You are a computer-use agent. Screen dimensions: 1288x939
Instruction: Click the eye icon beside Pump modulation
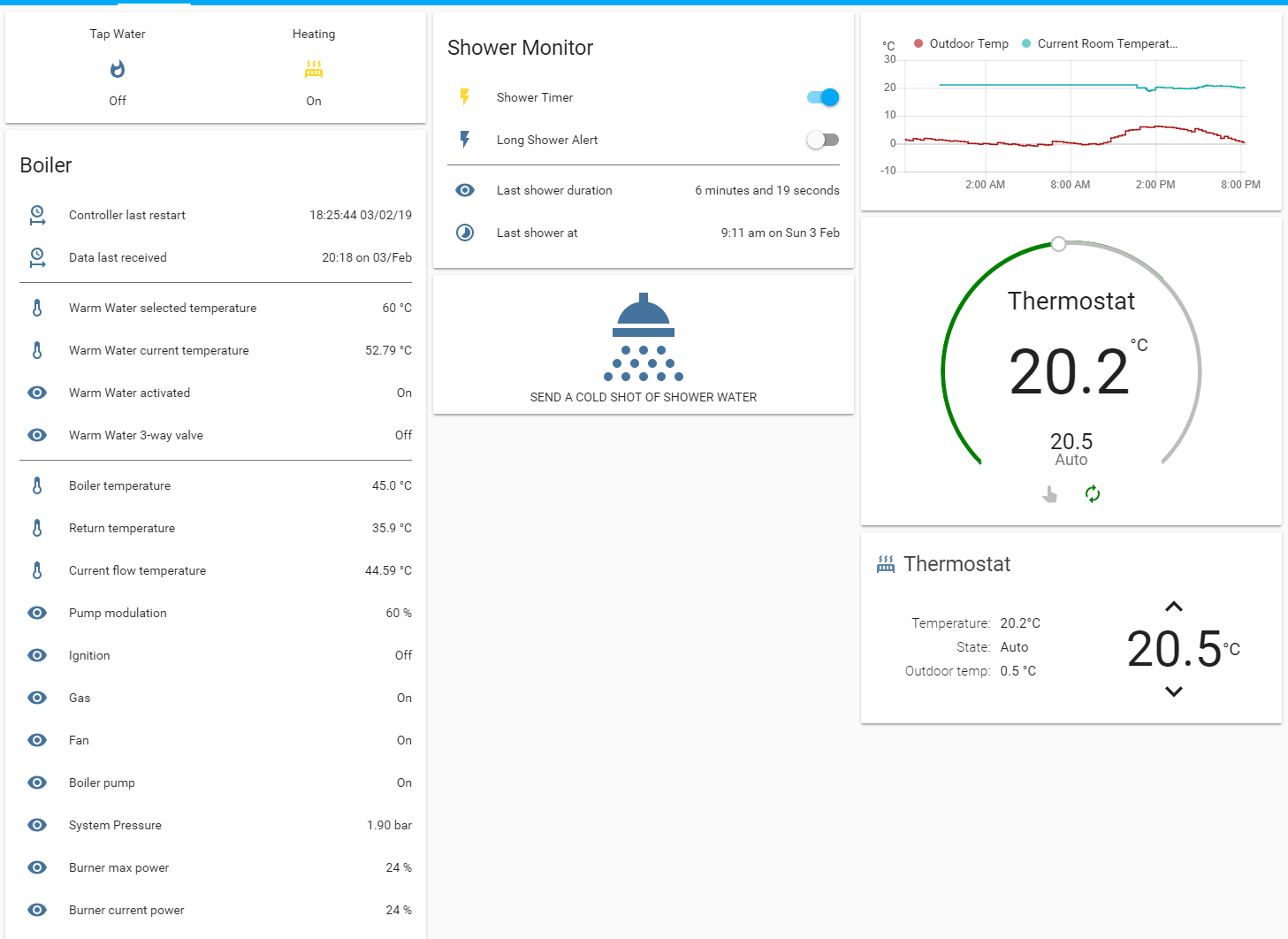37,613
